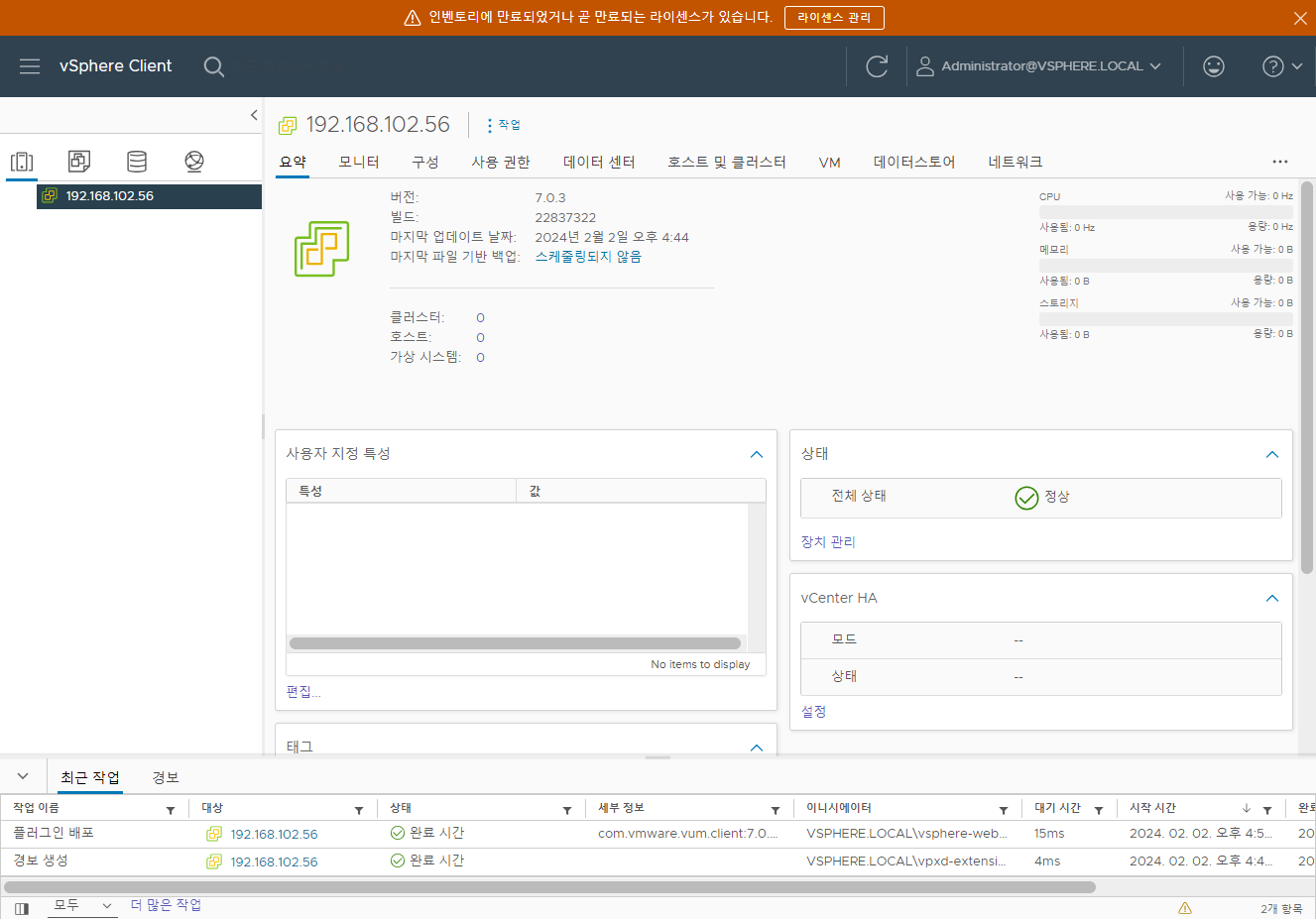Dismiss the license warning banner
The width and height of the screenshot is (1316, 919).
(x=1300, y=18)
